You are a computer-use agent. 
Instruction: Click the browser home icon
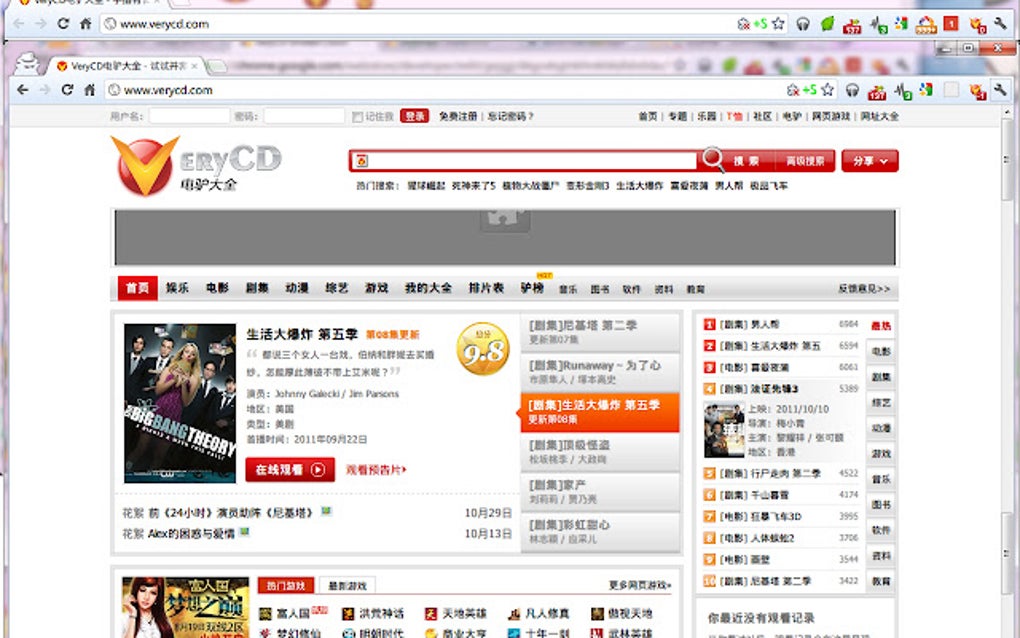90,89
